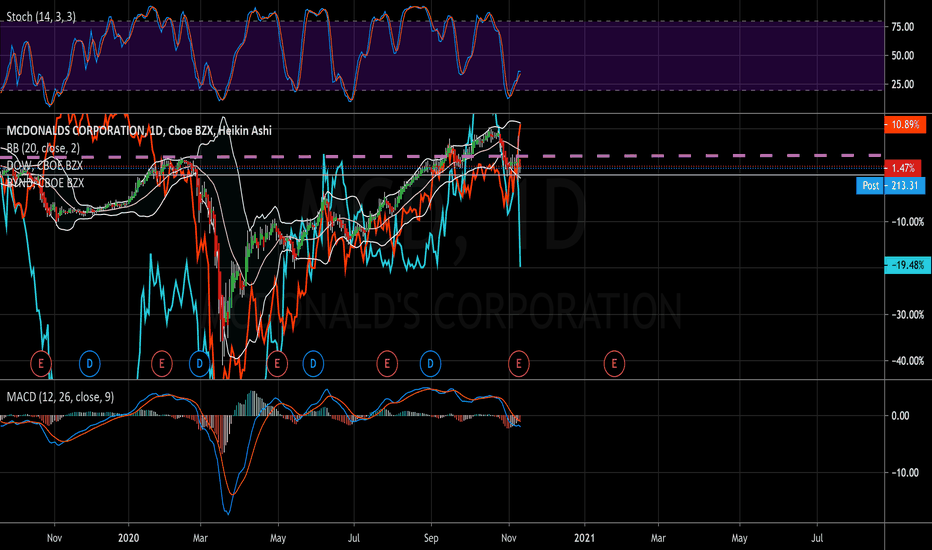Click the 2021 label on the time axis
Image resolution: width=932 pixels, height=550 pixels.
pyautogui.click(x=584, y=538)
